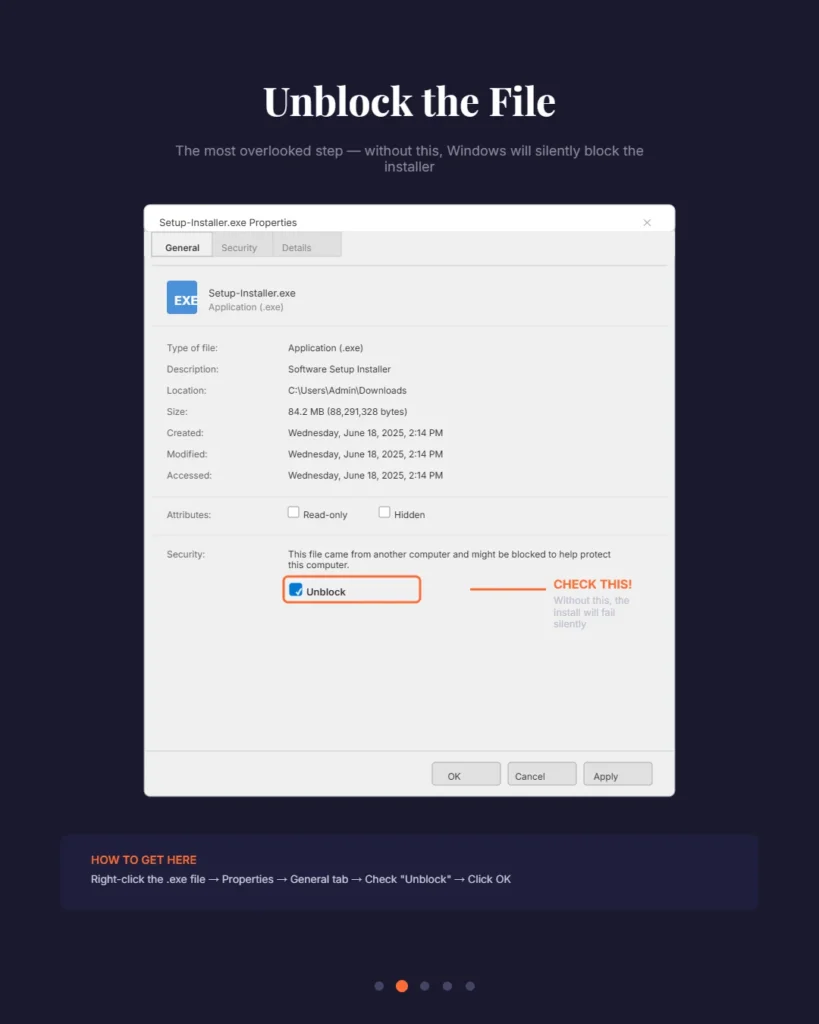The height and width of the screenshot is (1024, 819).
Task: Click the first slide navigation dot
Action: click(378, 985)
